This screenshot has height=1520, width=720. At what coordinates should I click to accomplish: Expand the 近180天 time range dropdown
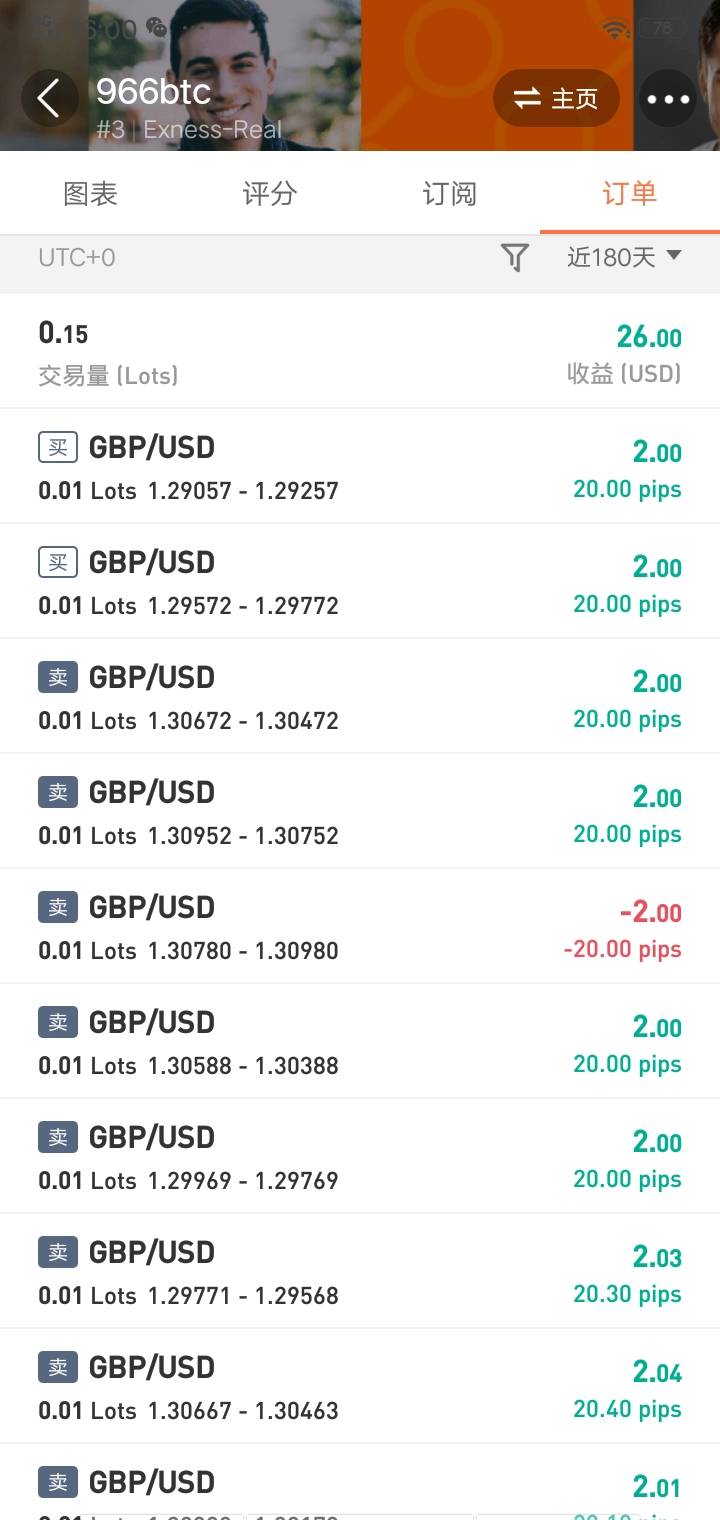[x=623, y=258]
